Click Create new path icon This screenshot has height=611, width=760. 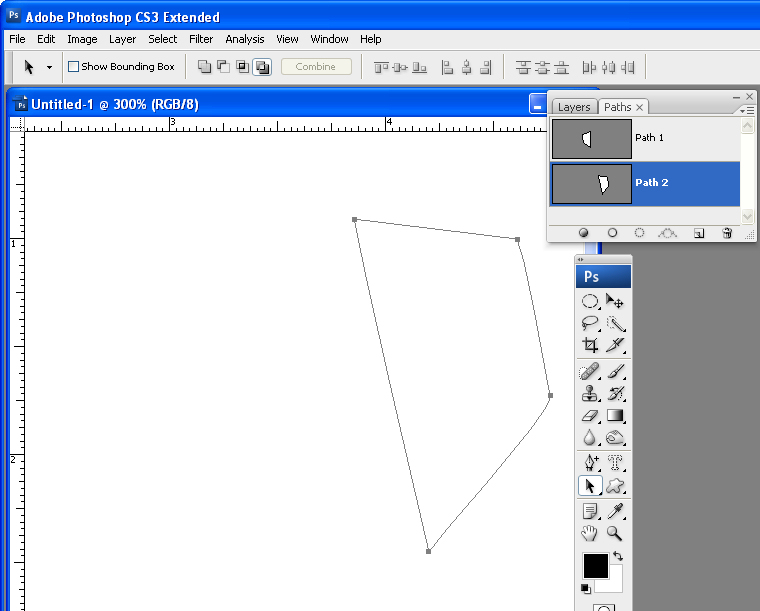tap(698, 233)
